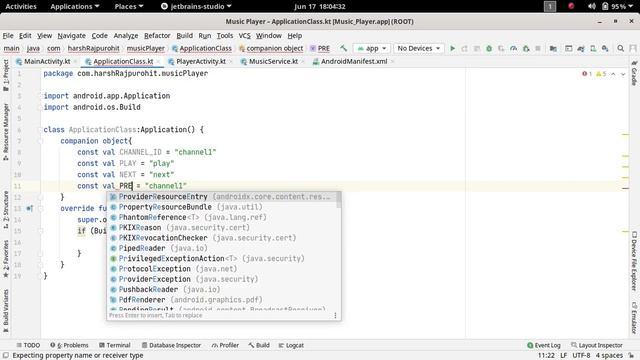Click the override gutter icon on line 13

29,208
